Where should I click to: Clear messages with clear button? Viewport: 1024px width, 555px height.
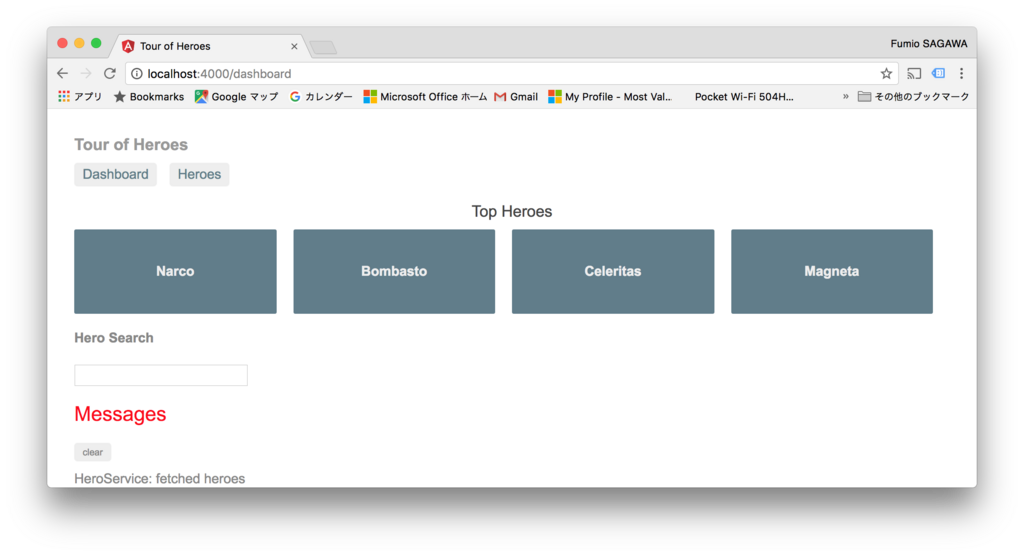point(93,452)
